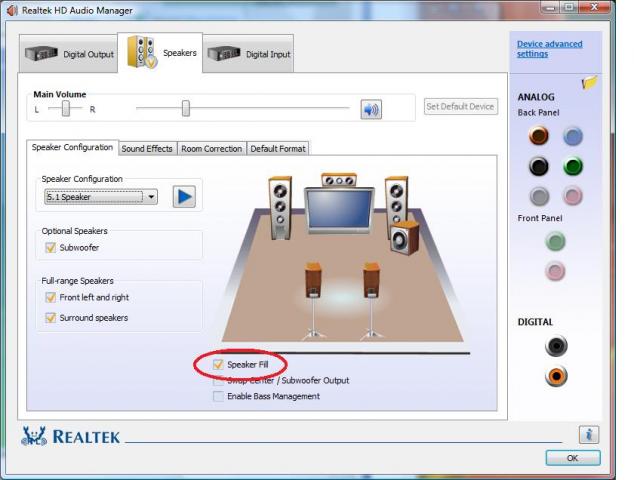Click the pink back panel audio jack
Viewport: 634px width, 480px height.
(x=573, y=196)
